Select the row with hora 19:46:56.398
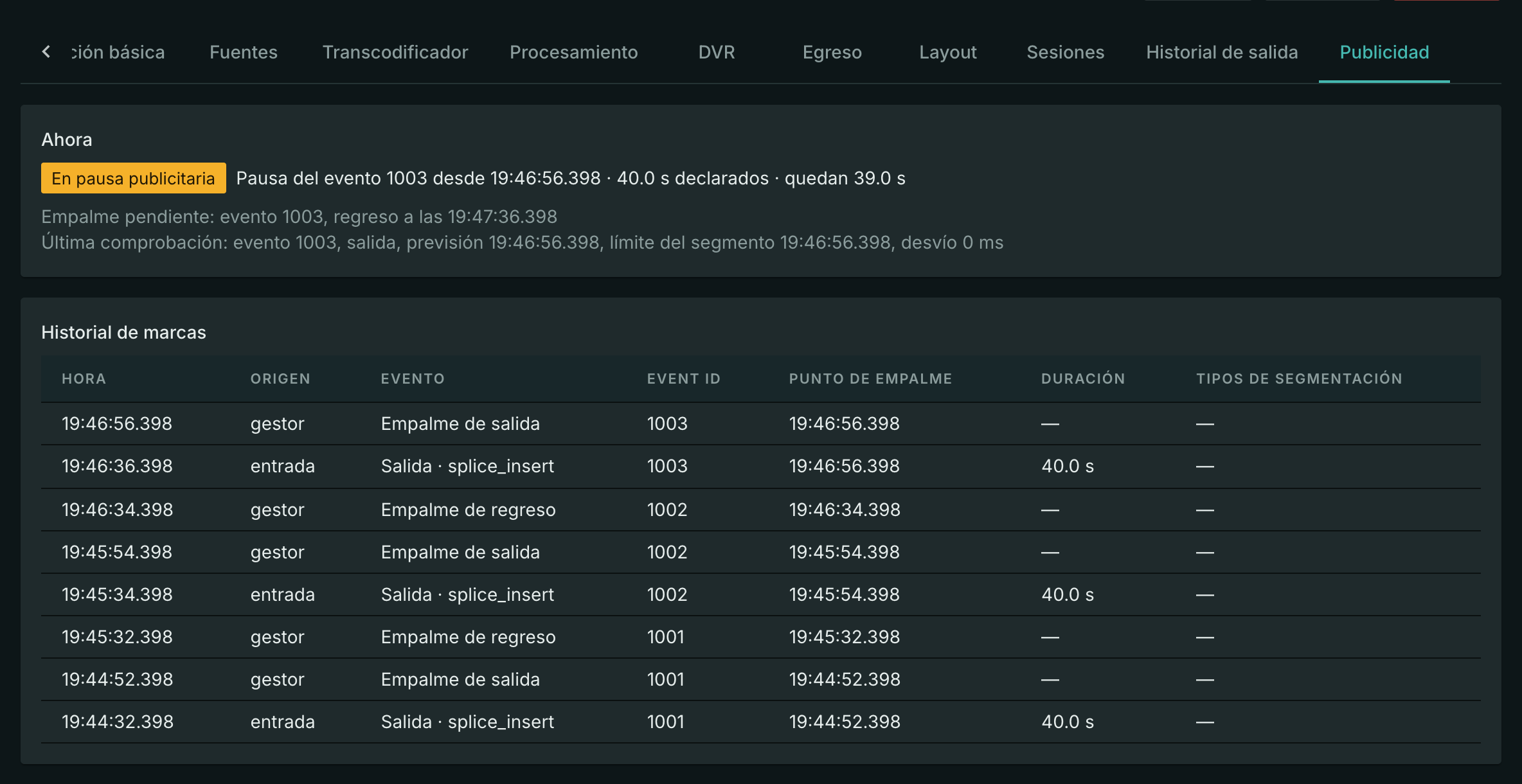Image resolution: width=1522 pixels, height=784 pixels. pos(761,423)
